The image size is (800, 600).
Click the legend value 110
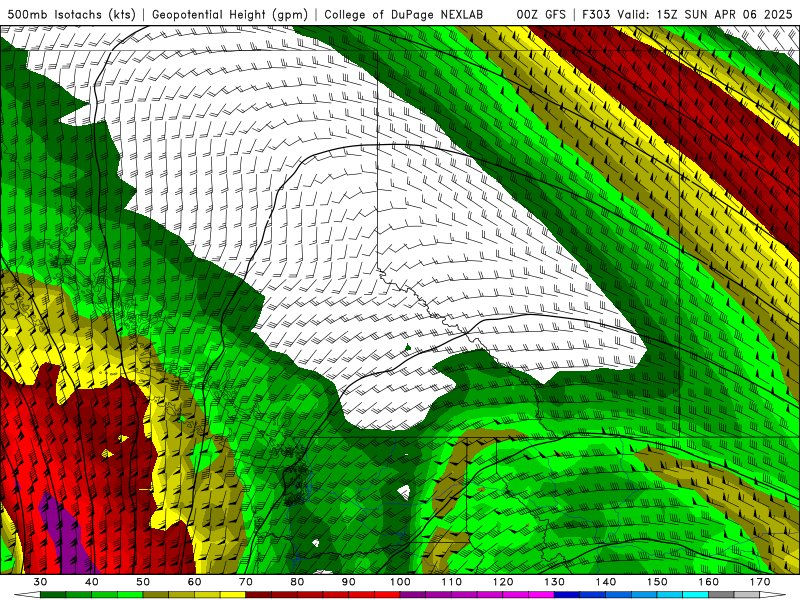(x=452, y=582)
